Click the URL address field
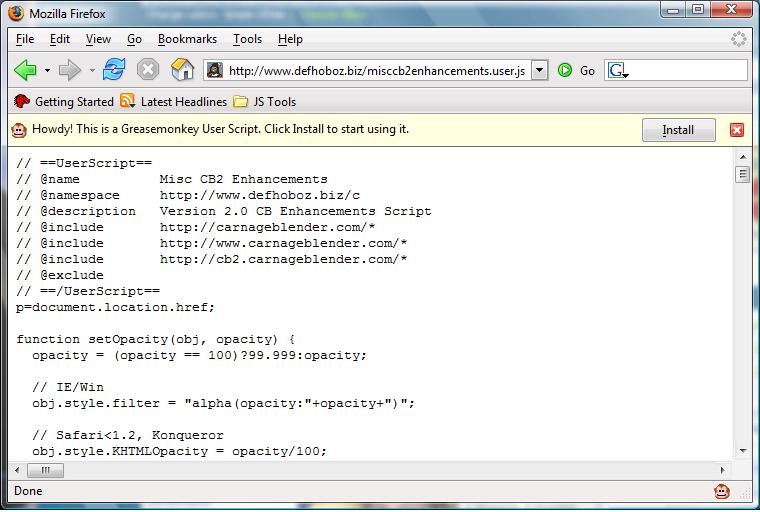 pos(377,71)
